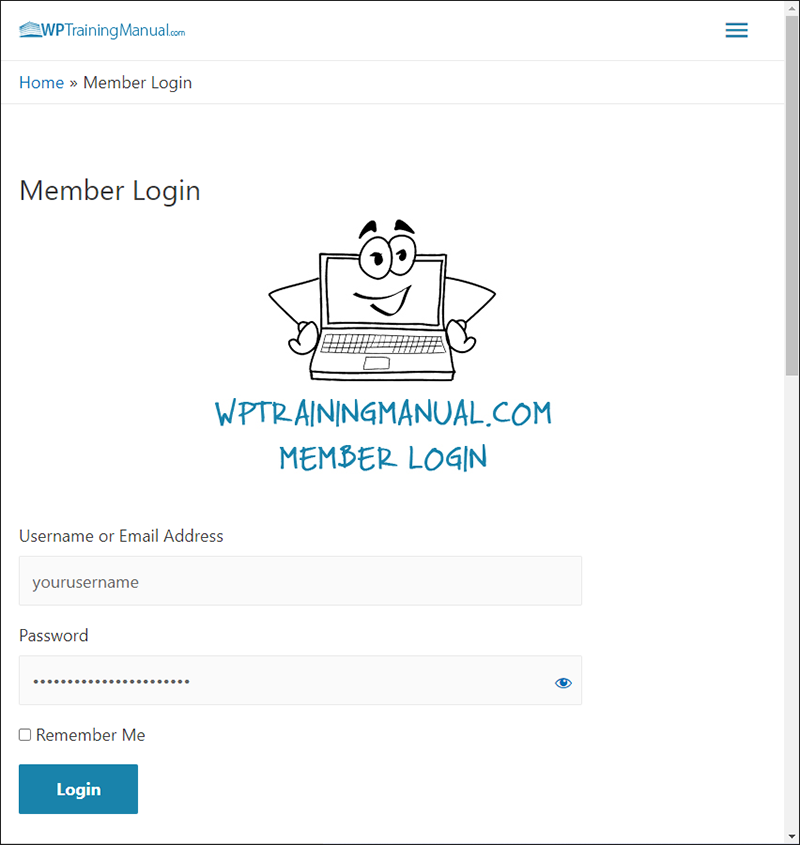Viewport: 800px width, 845px height.
Task: Show password with the eye icon
Action: point(563,683)
